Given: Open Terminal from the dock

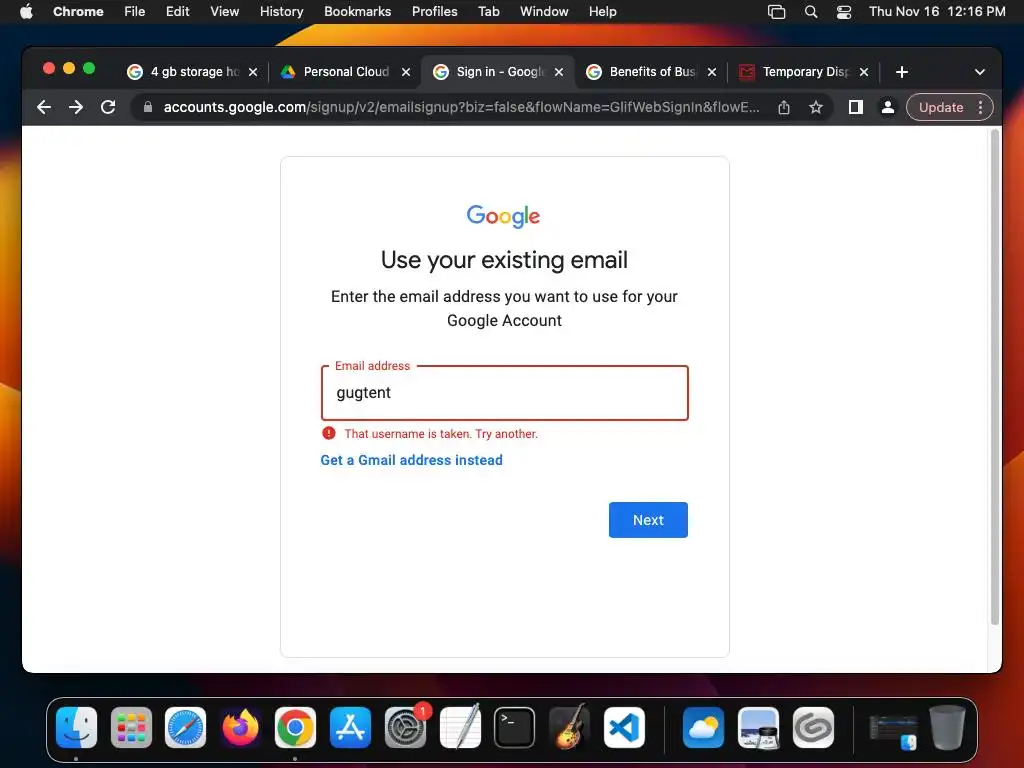Looking at the screenshot, I should [514, 728].
